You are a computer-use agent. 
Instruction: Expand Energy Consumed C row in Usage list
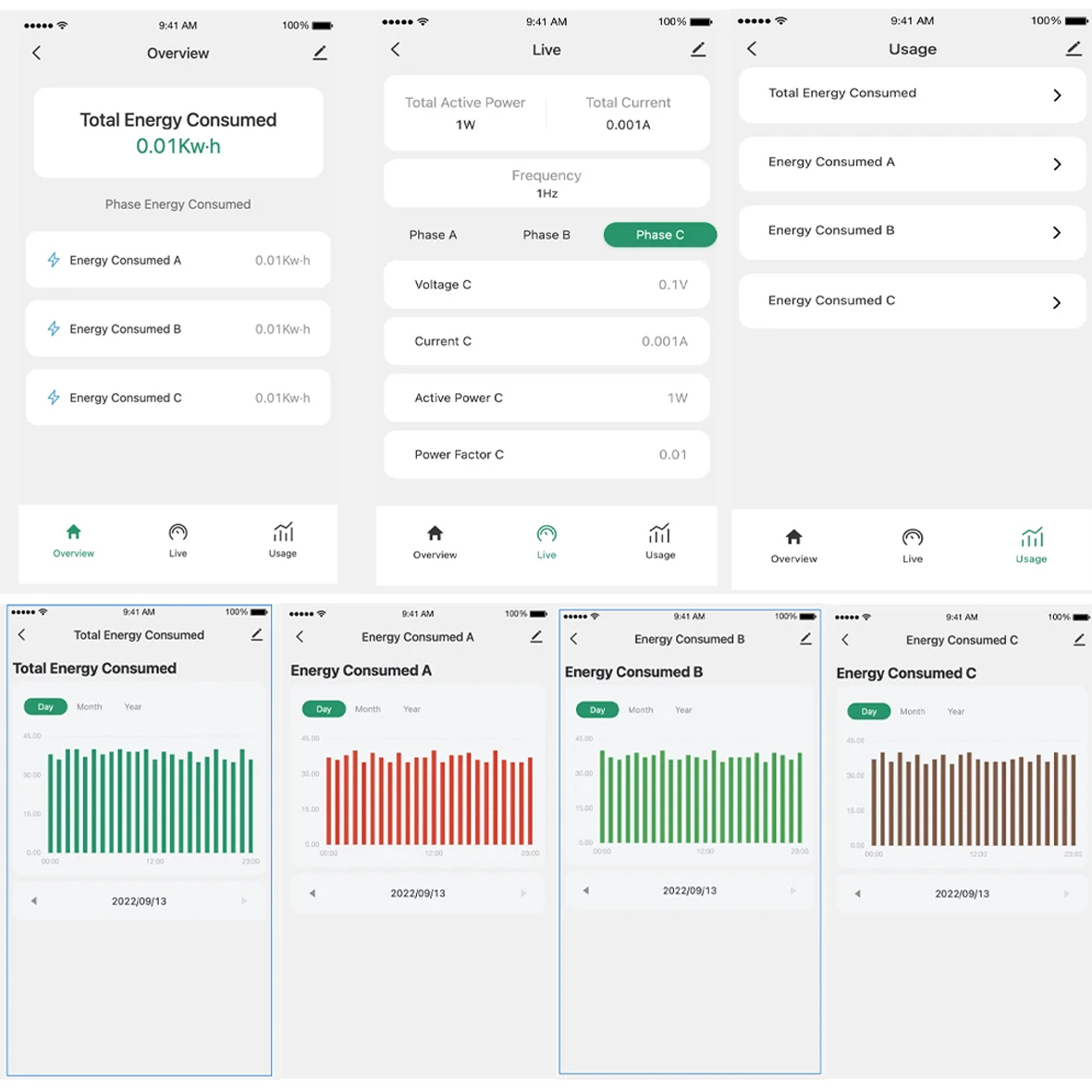1057,302
